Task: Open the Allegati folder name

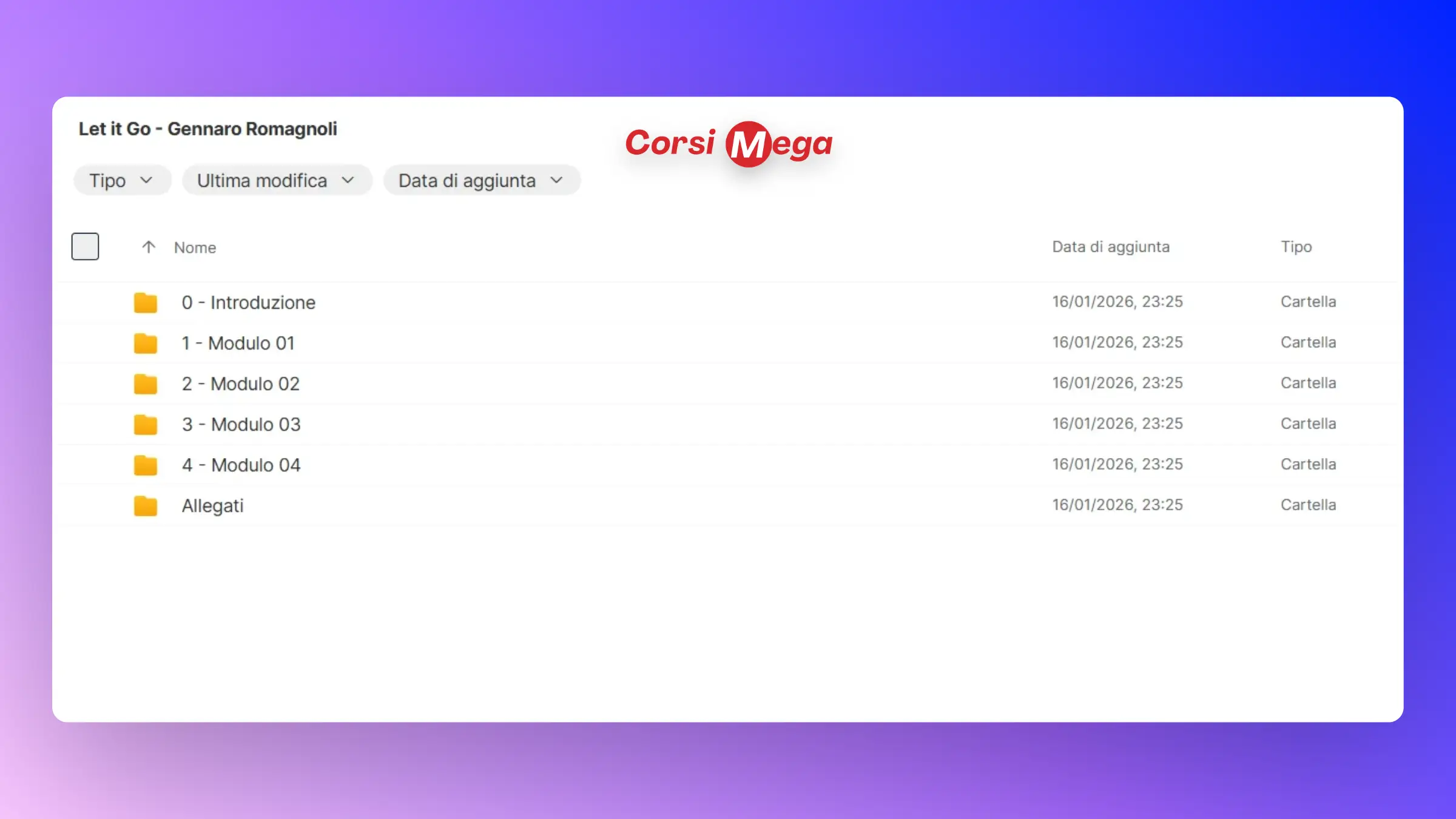Action: tap(212, 505)
